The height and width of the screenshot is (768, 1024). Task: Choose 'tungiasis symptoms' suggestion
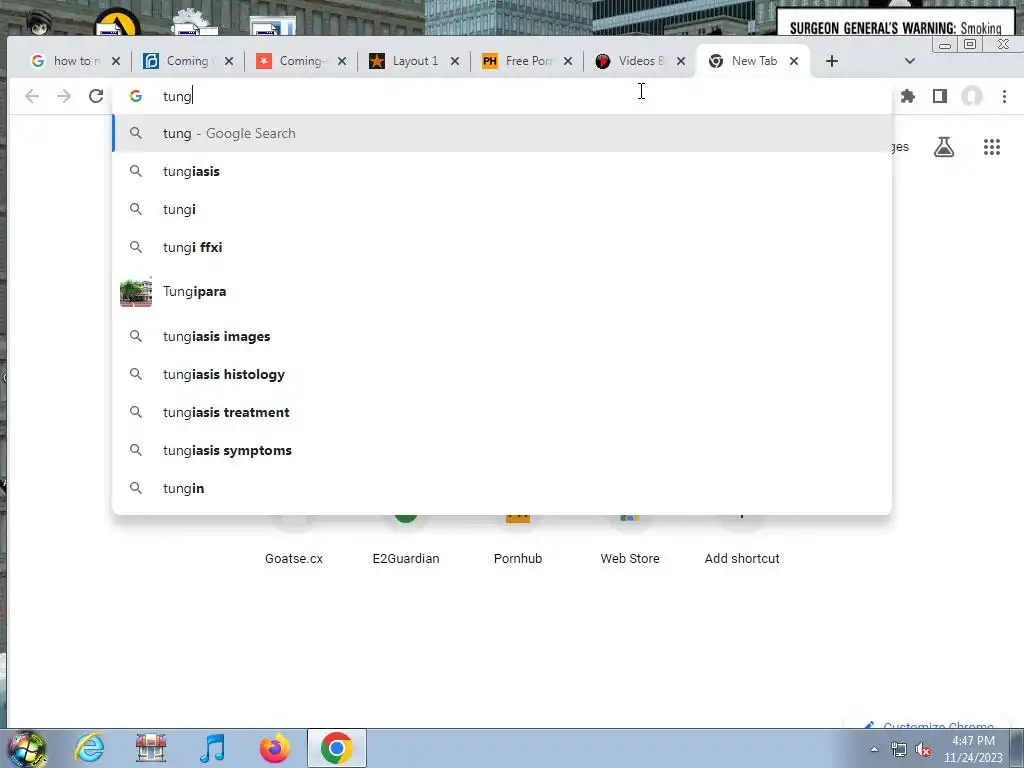[502, 450]
